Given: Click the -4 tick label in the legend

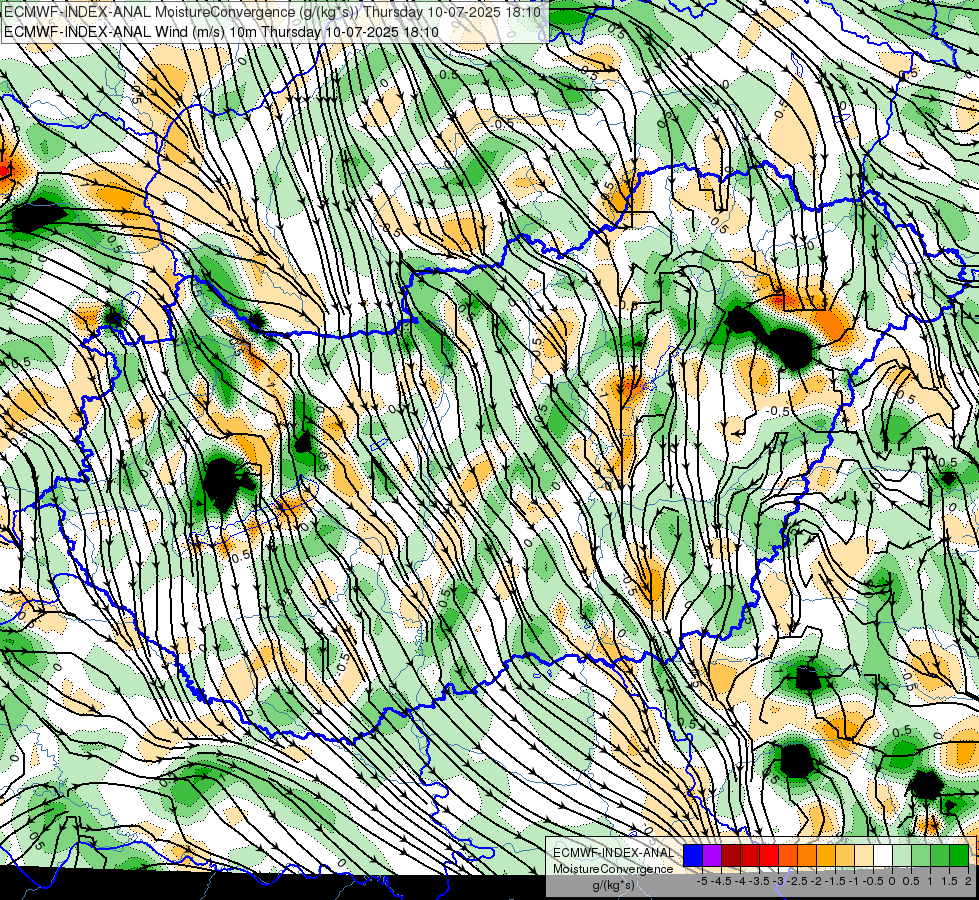Looking at the screenshot, I should (x=740, y=881).
